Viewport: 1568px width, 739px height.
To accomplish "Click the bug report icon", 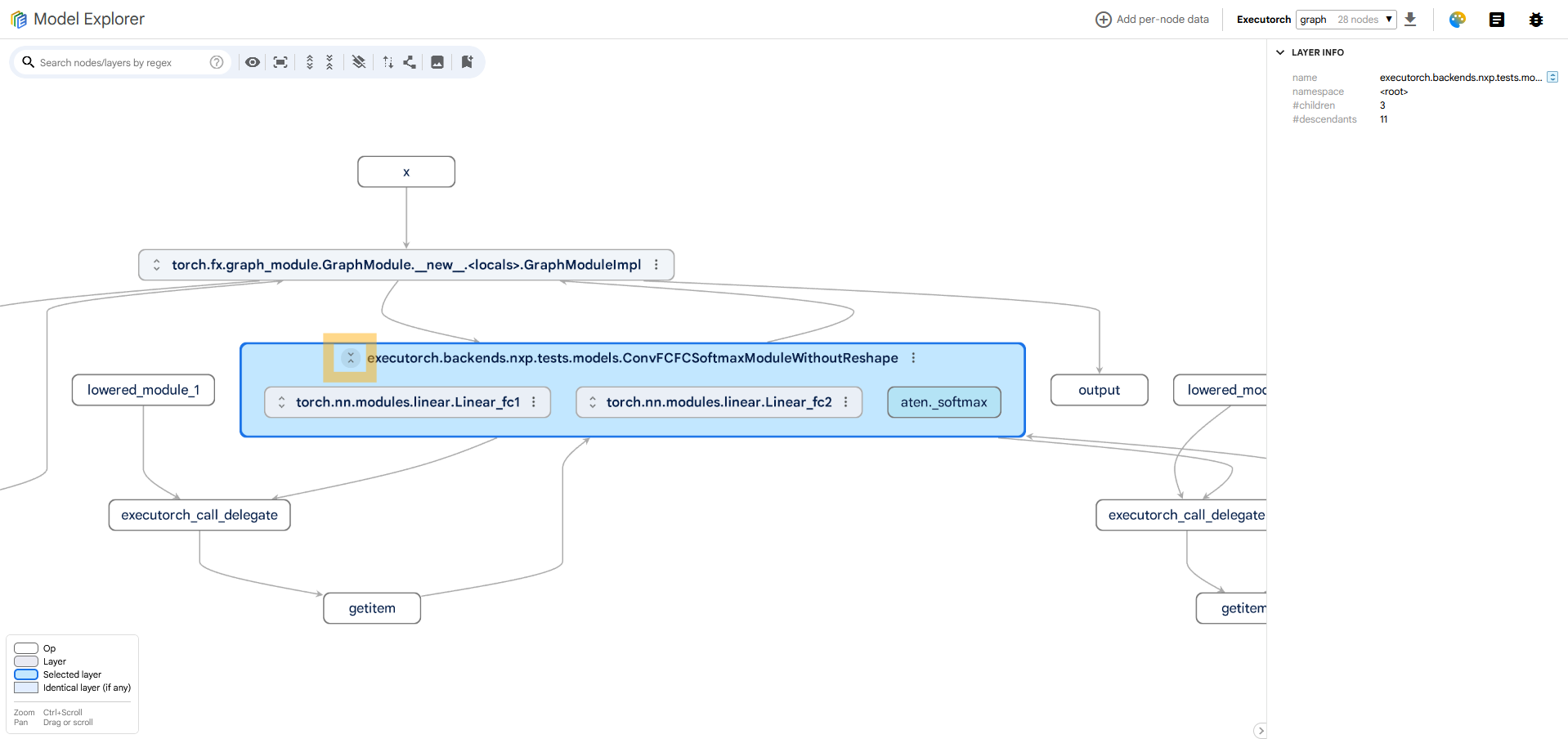I will [x=1536, y=20].
